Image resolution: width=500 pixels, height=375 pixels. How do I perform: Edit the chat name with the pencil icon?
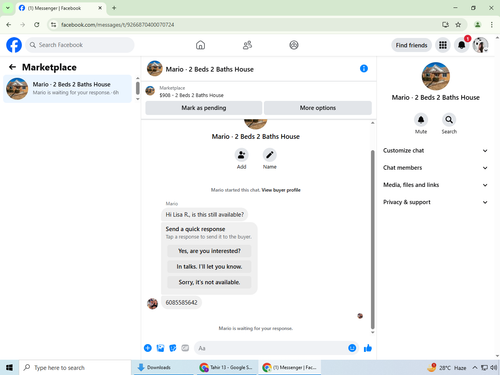(269, 155)
